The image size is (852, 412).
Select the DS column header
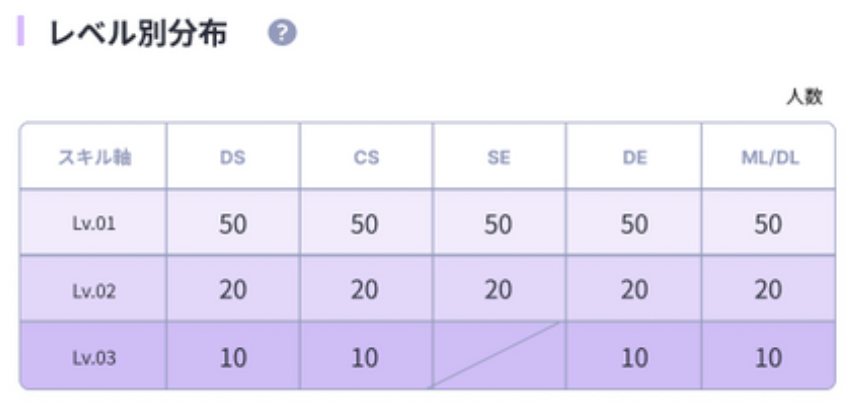point(232,157)
